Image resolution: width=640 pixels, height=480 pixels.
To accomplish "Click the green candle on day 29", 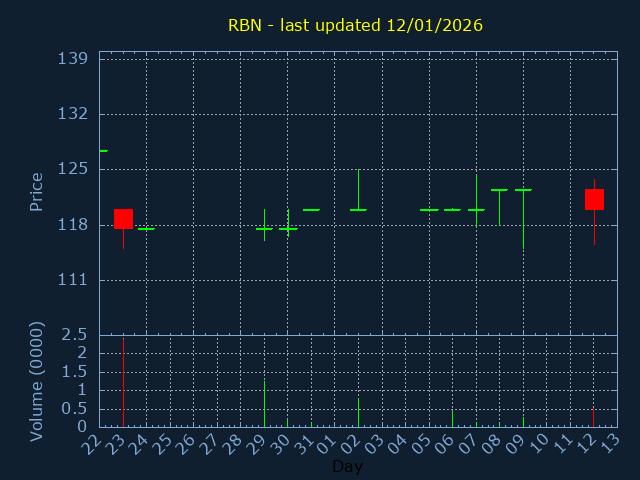I will tap(264, 229).
